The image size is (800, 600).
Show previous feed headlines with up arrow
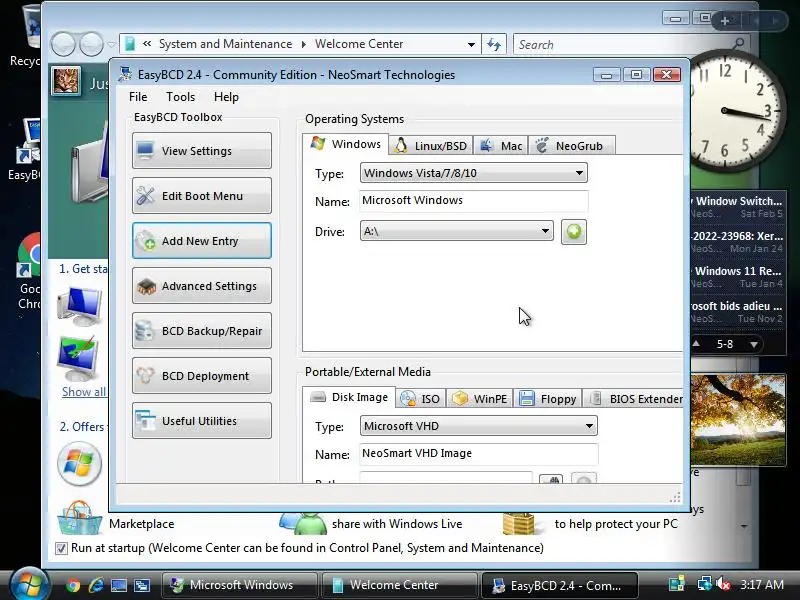coord(696,344)
